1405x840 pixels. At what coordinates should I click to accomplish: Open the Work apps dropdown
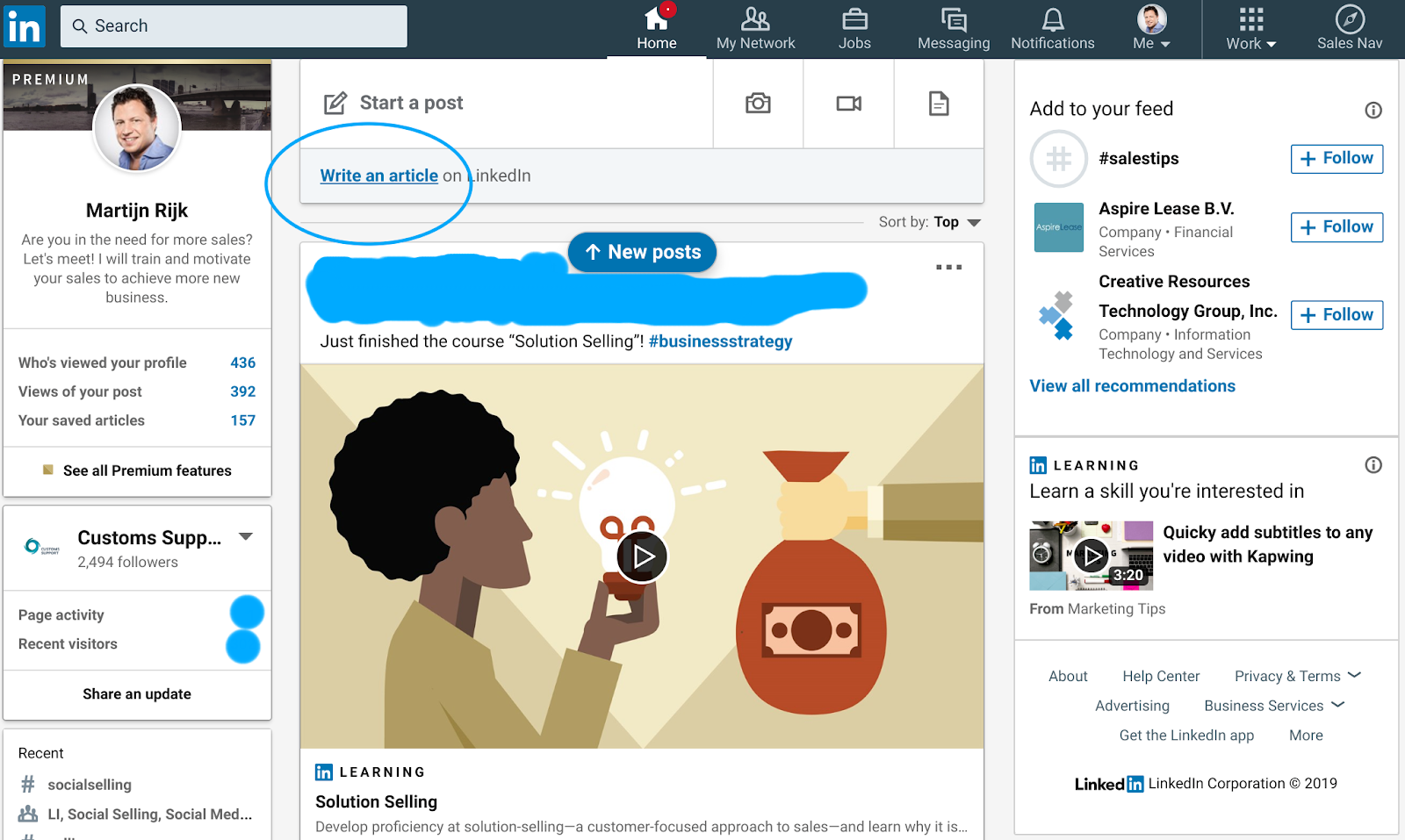1251,29
